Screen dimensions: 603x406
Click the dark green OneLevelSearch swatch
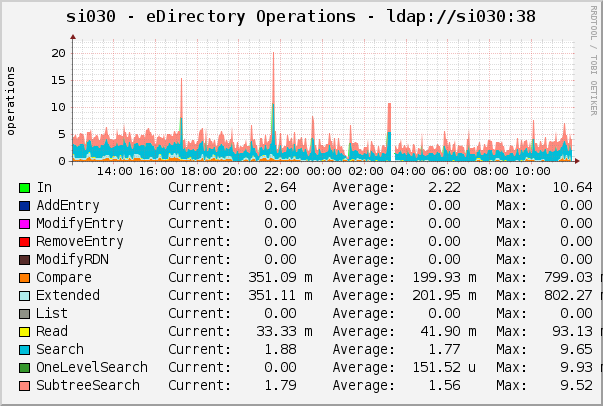click(24, 368)
